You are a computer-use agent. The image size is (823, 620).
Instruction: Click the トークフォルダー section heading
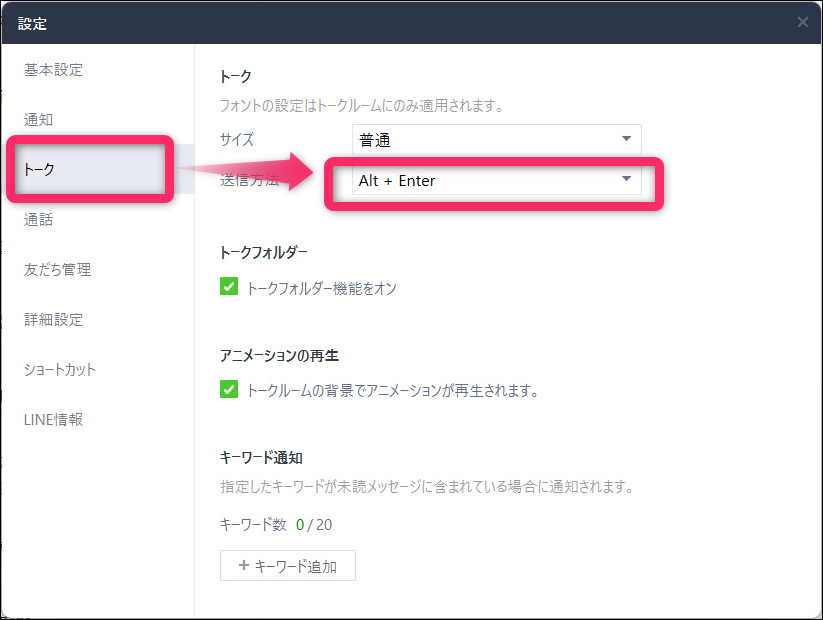tap(263, 253)
